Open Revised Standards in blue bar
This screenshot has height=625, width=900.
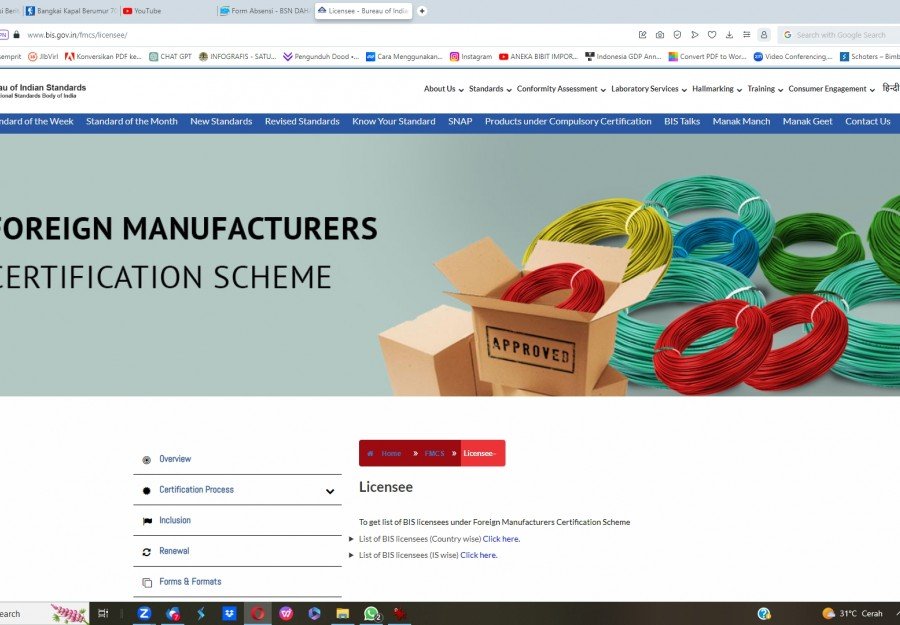coord(302,122)
